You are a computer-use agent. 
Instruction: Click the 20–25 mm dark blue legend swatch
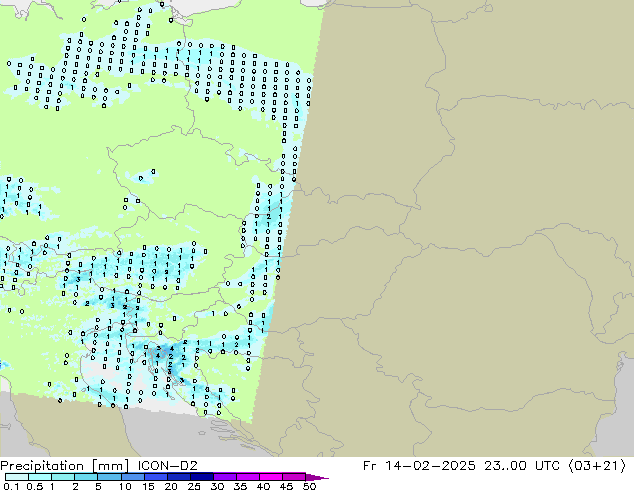click(x=179, y=477)
